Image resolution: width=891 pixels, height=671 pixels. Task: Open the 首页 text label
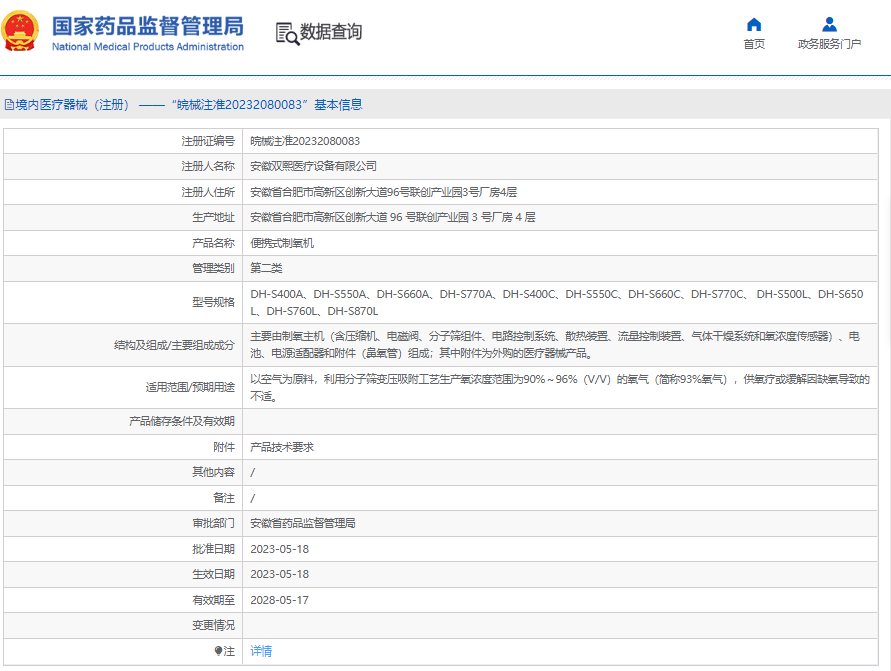(x=754, y=44)
